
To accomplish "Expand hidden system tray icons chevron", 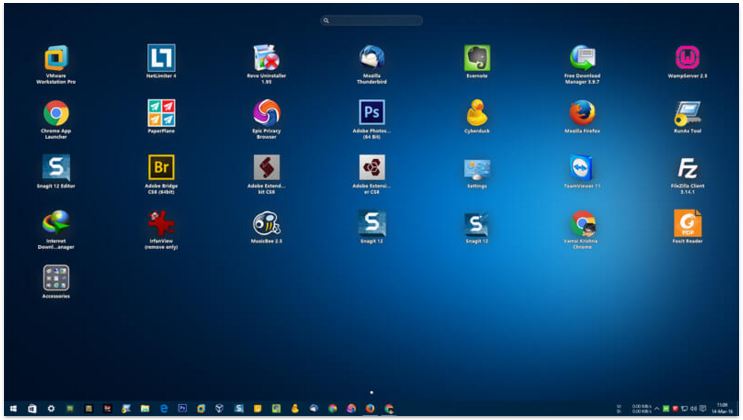I will (x=657, y=409).
